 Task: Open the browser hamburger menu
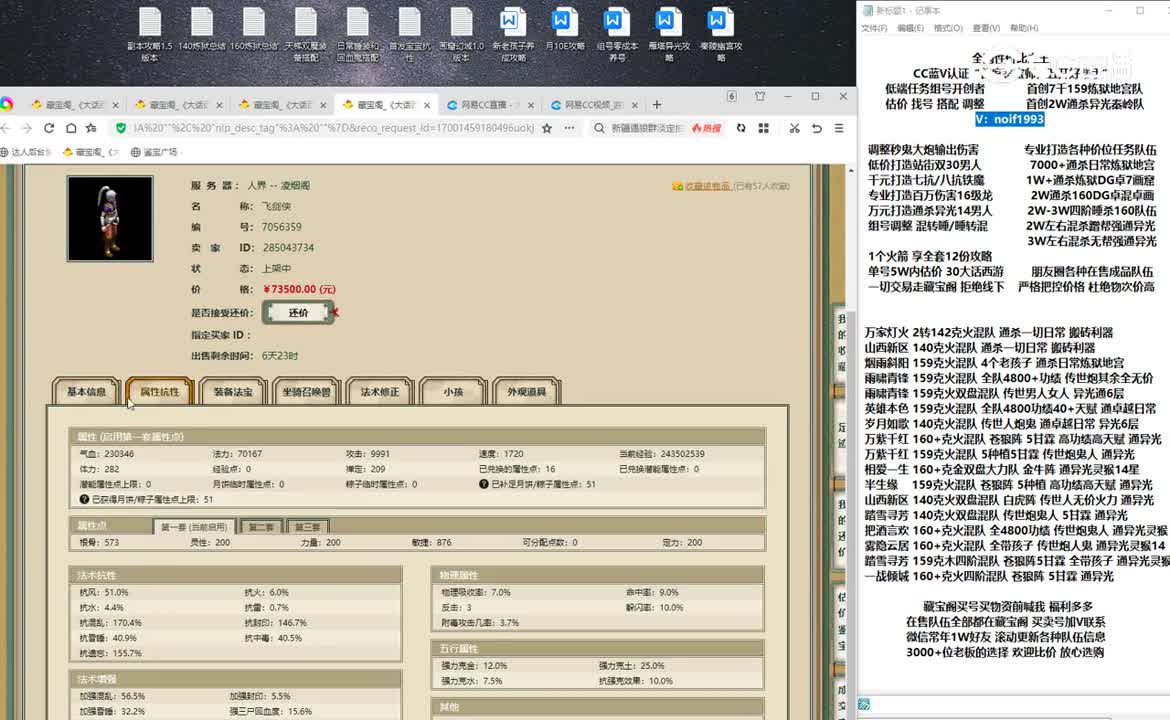coord(839,128)
